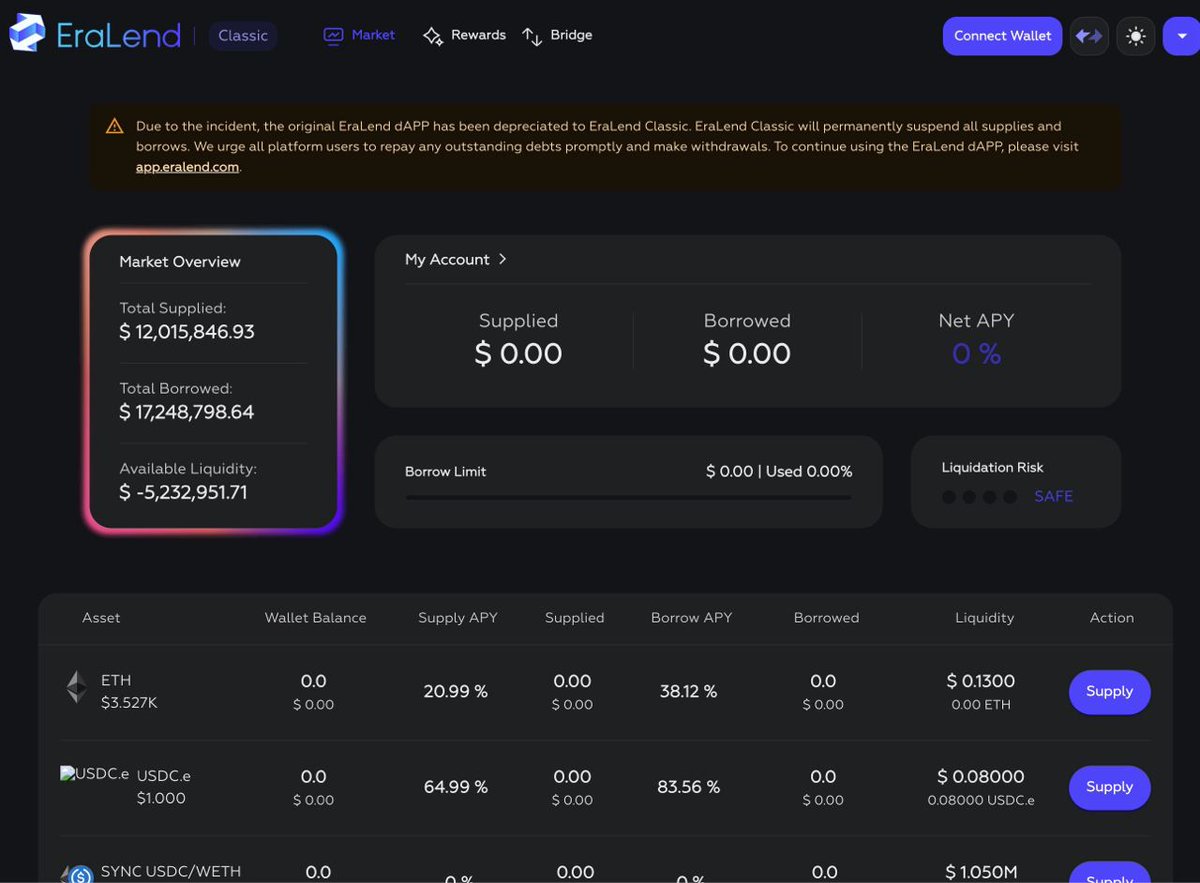1200x883 pixels.
Task: Click the ETH token icon
Action: pyautogui.click(x=76, y=687)
